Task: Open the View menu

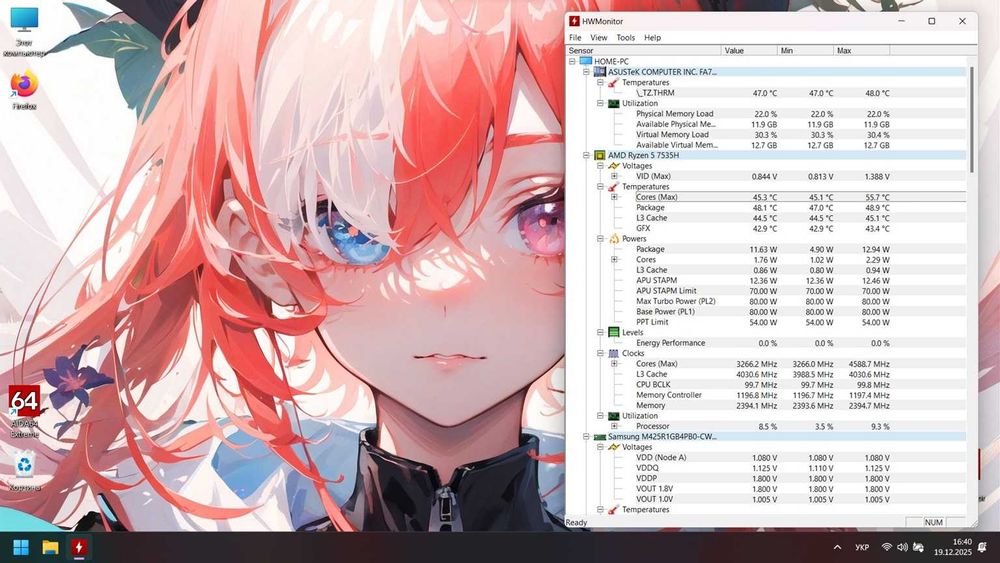Action: tap(598, 38)
